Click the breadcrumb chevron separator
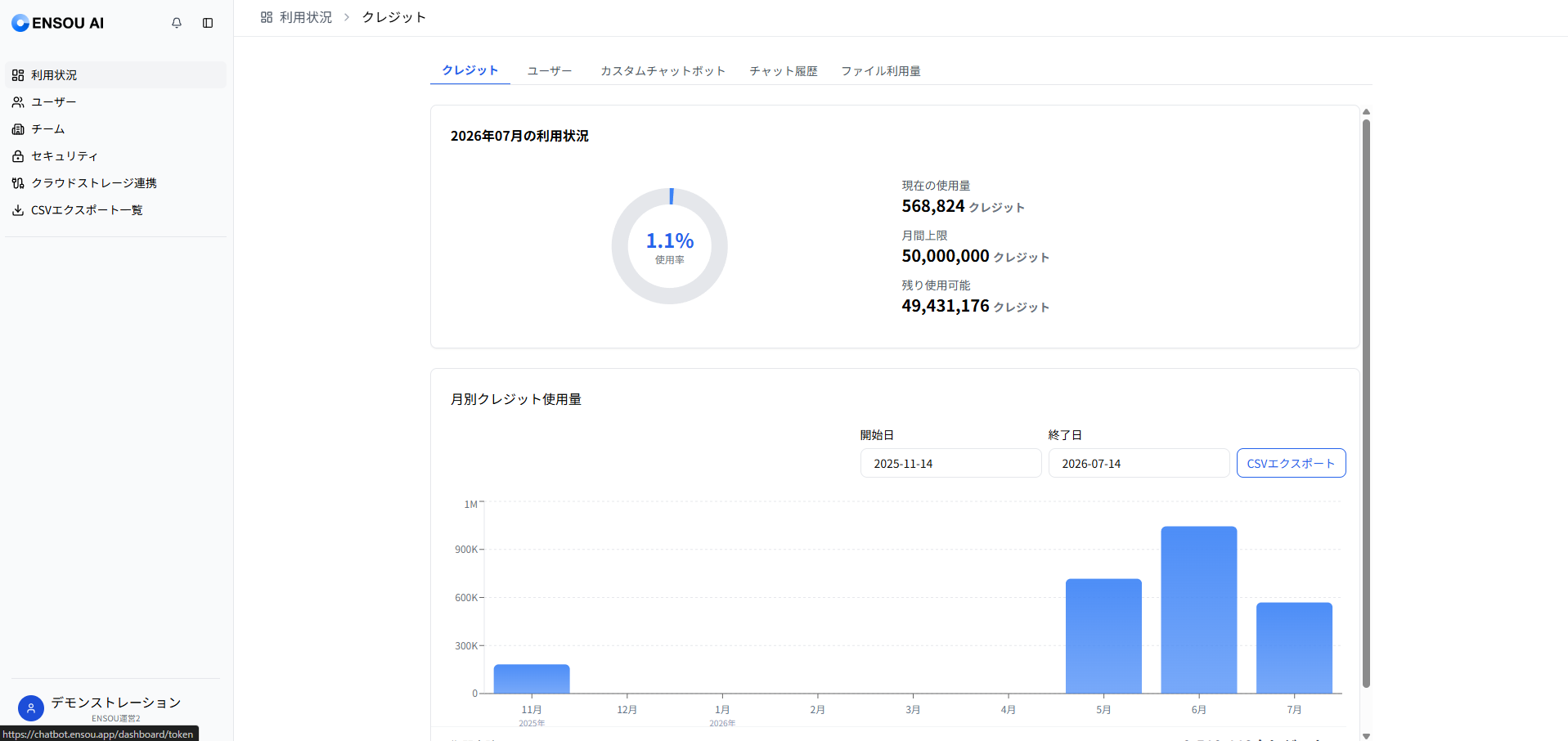Viewport: 1568px width, 741px height. point(347,17)
